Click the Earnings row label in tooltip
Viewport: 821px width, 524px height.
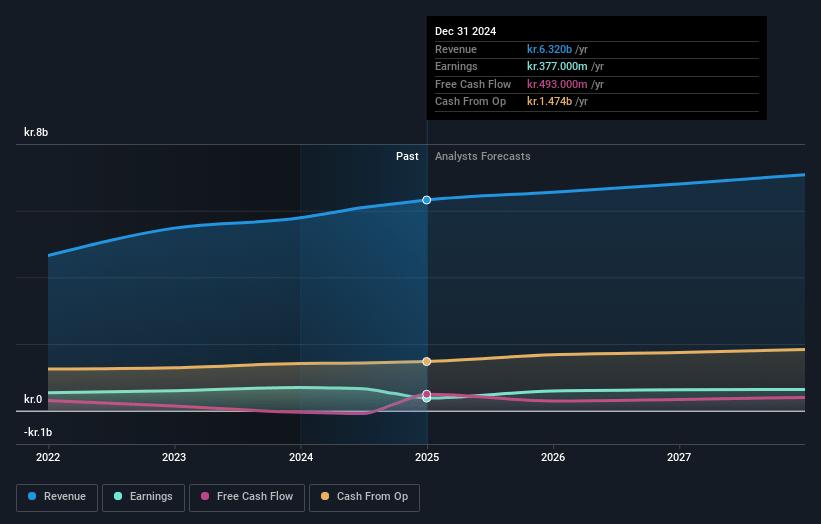[x=456, y=66]
